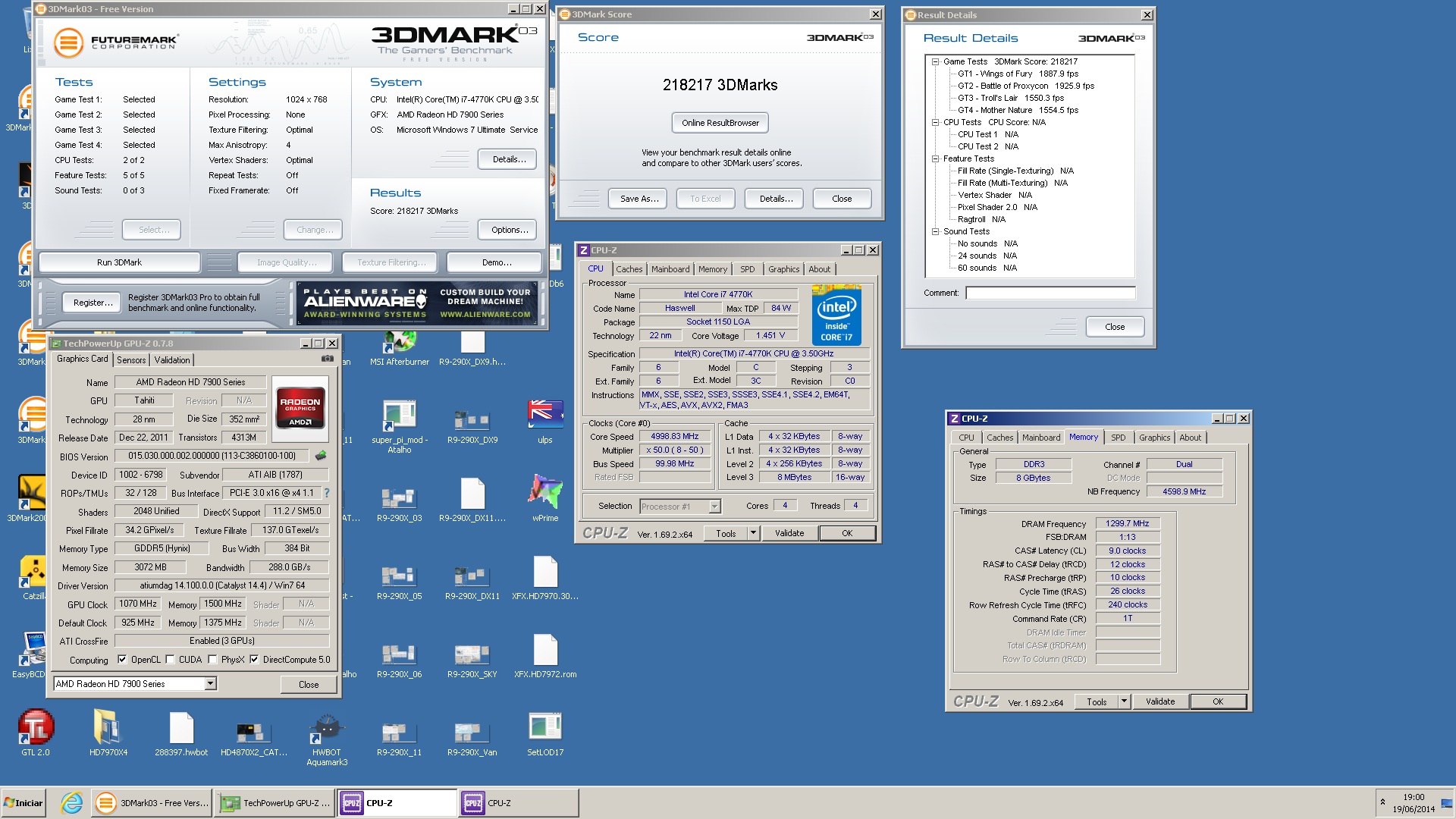The width and height of the screenshot is (1456, 819).
Task: Click Save As in 3DMark Score window
Action: tap(638, 199)
